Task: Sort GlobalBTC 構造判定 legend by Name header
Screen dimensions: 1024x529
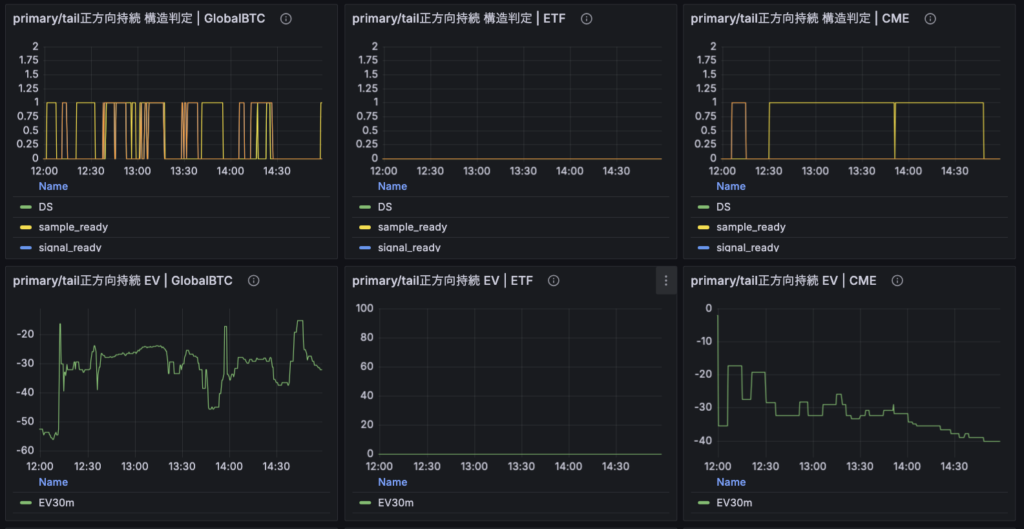Action: (x=53, y=186)
